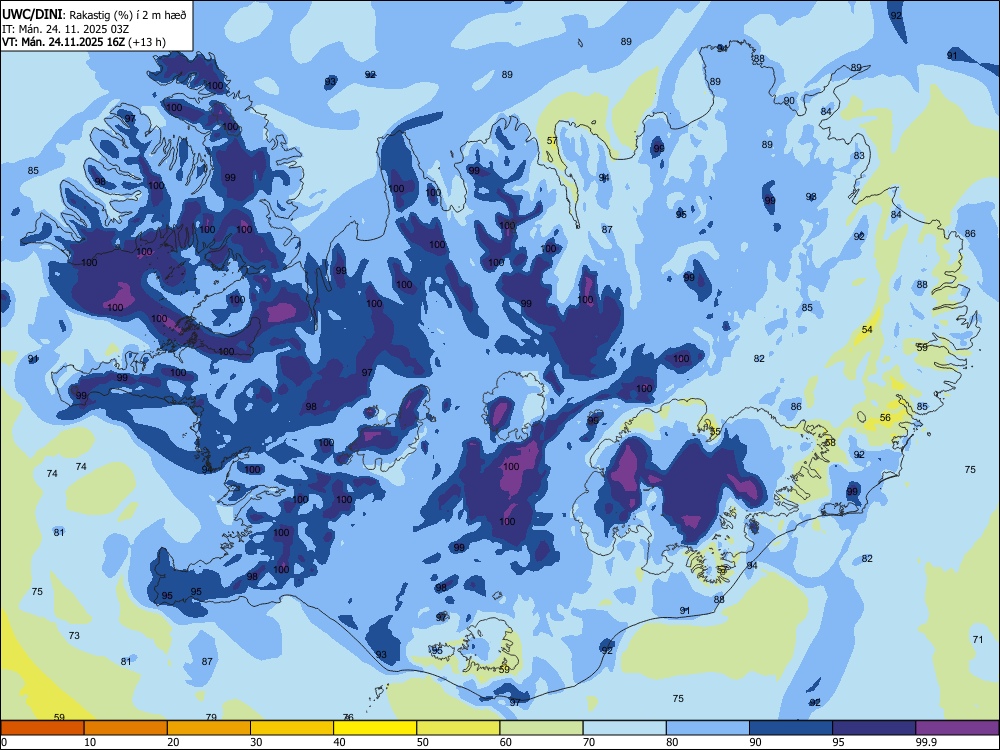
Task: Click the legend tick label '40'
Action: (x=340, y=742)
